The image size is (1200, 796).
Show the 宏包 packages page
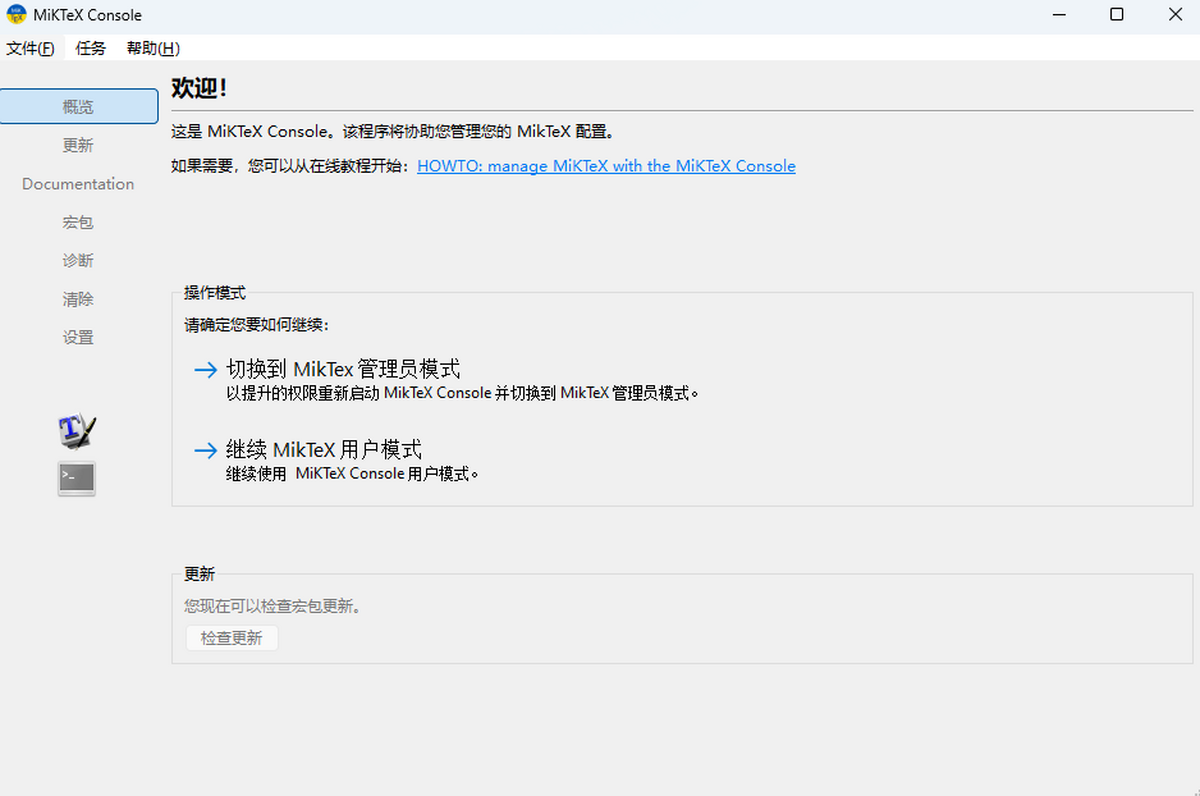[78, 222]
